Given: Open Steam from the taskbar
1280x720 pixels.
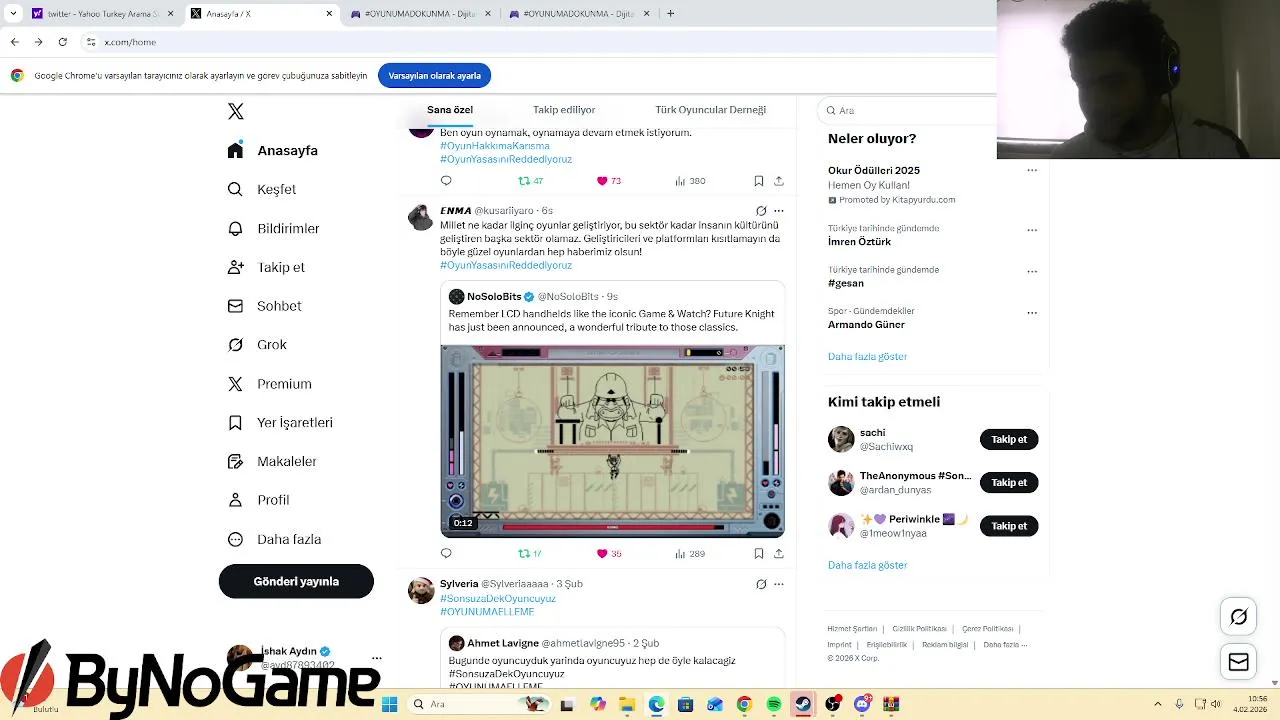Looking at the screenshot, I should (803, 704).
